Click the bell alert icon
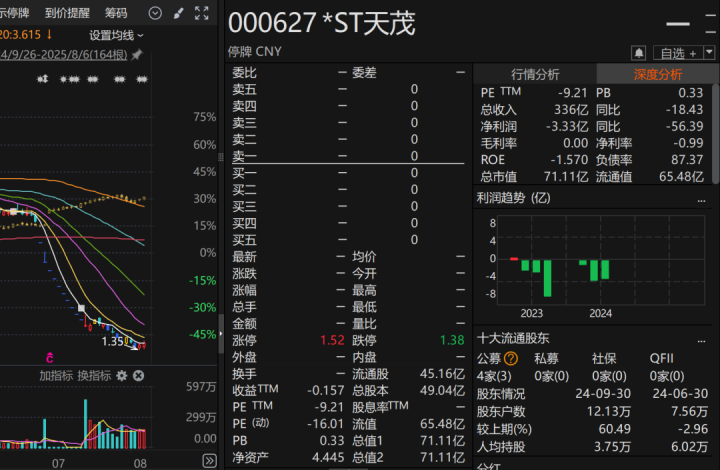Viewport: 720px width, 470px height. pyautogui.click(x=639, y=53)
